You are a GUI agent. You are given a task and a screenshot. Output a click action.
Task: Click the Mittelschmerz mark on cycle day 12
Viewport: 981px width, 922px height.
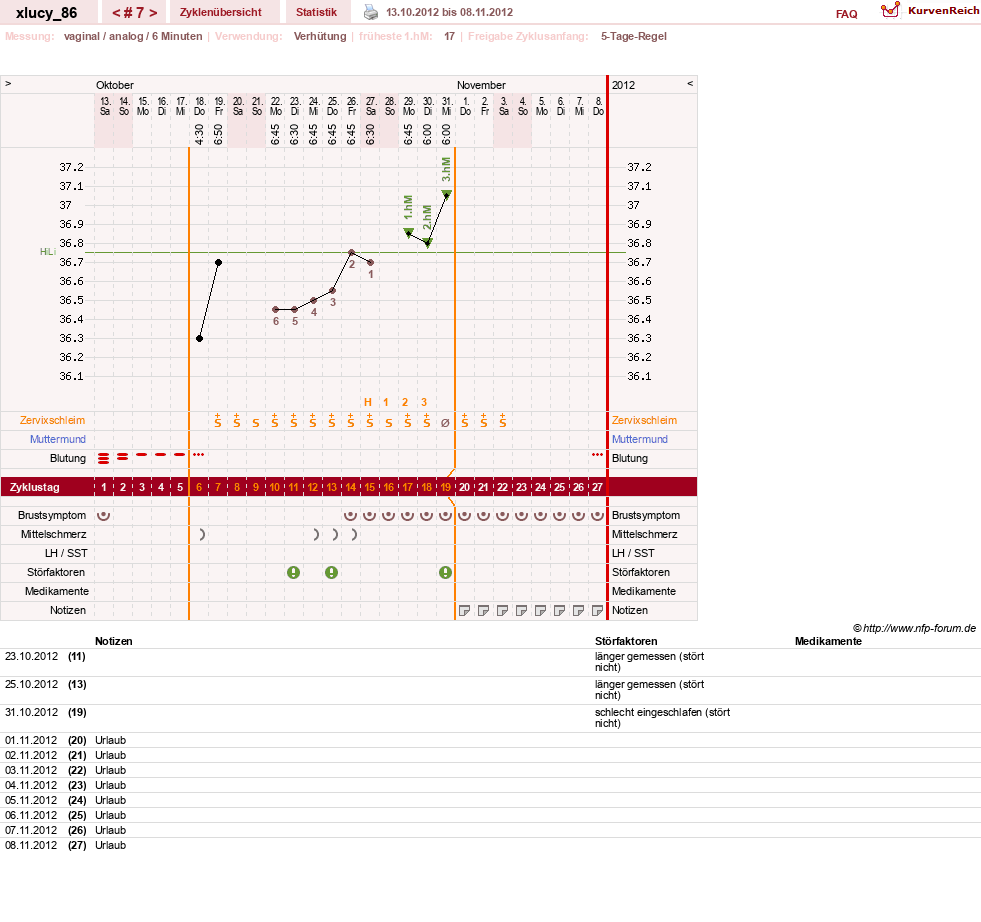(x=316, y=534)
